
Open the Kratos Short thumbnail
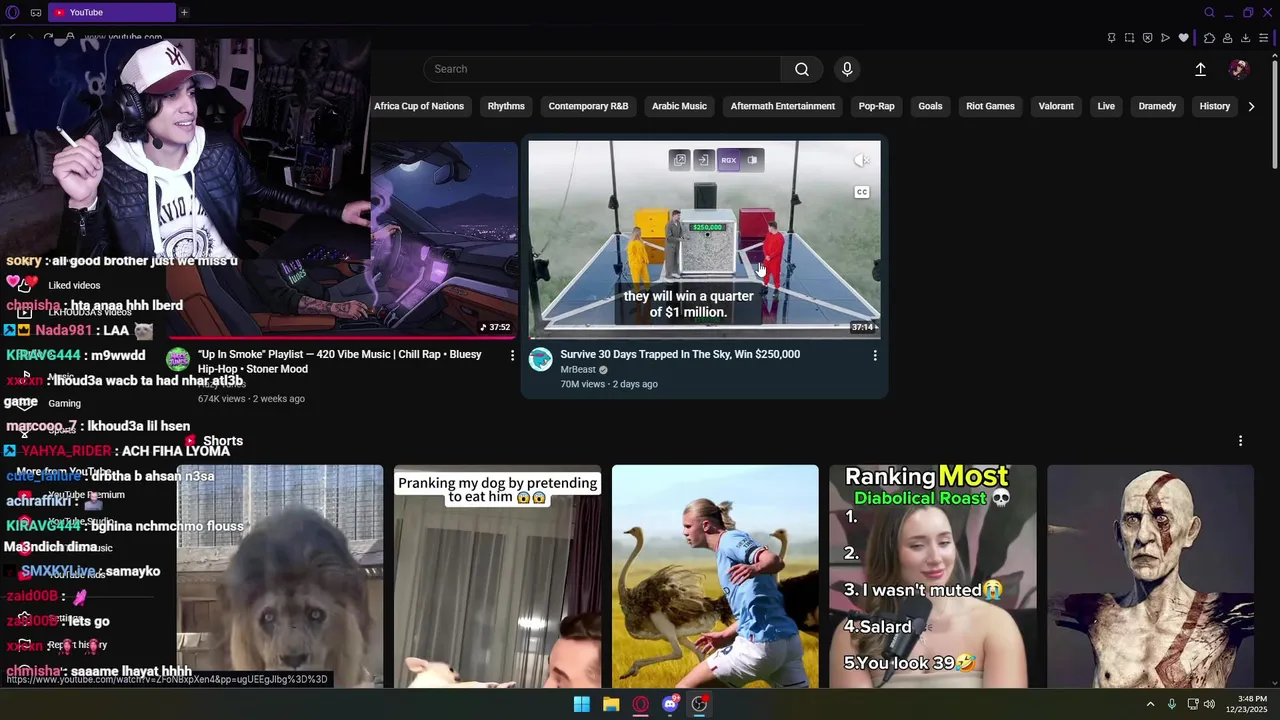click(1150, 576)
